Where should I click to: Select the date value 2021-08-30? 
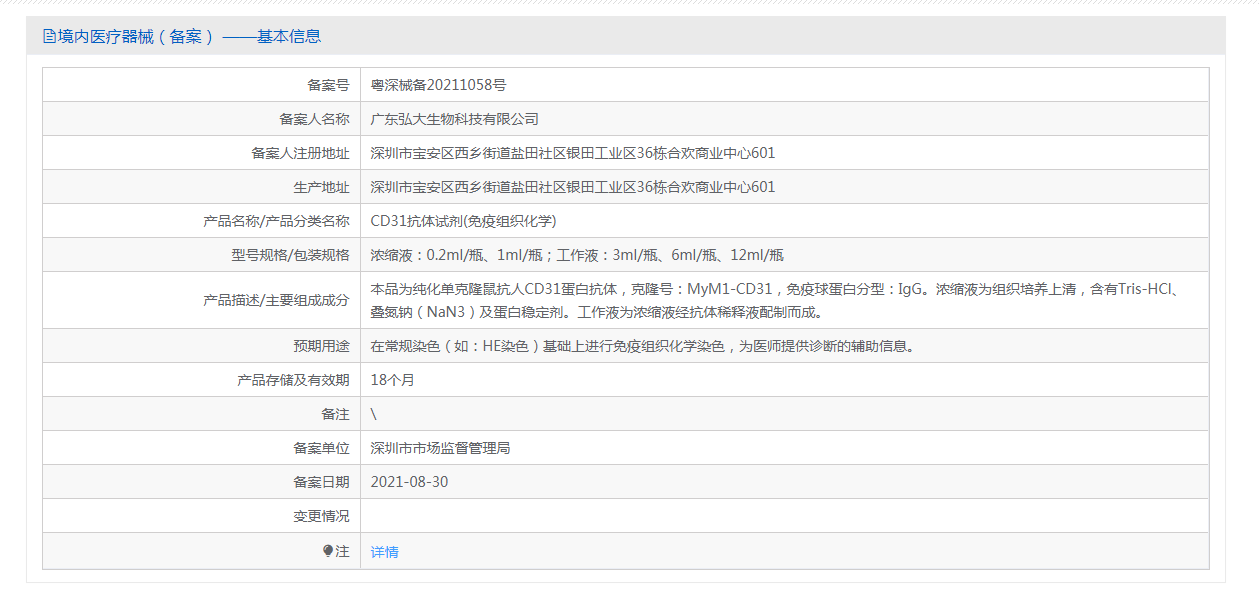[409, 482]
